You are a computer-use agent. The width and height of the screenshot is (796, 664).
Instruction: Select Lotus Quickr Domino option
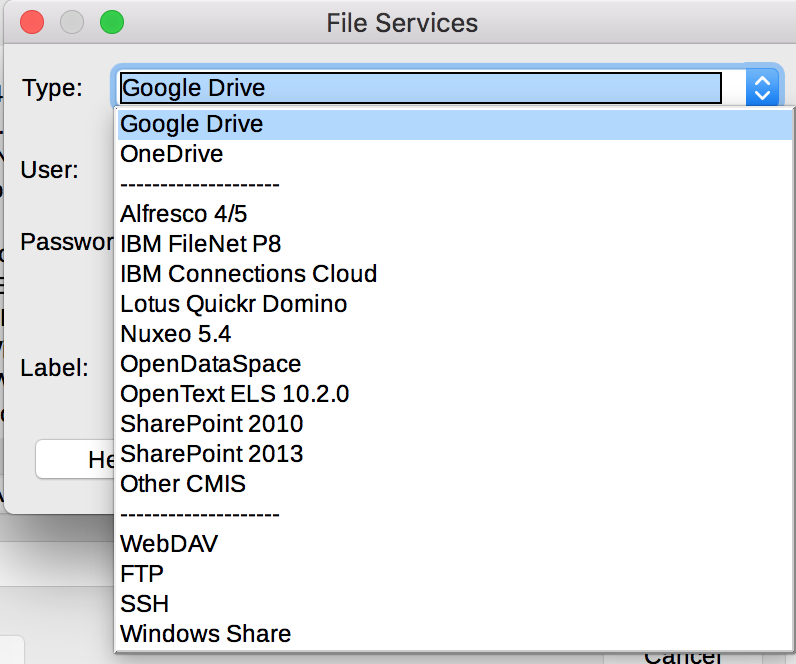coord(455,304)
